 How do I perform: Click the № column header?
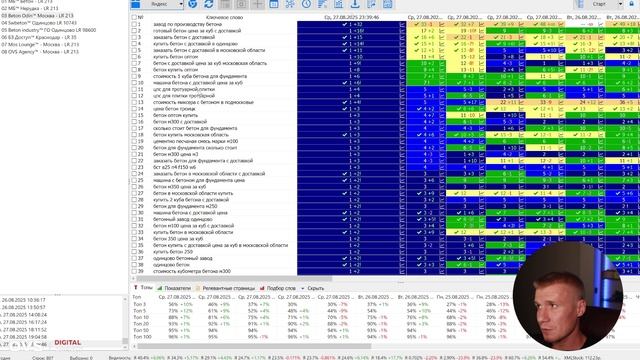tap(140, 18)
